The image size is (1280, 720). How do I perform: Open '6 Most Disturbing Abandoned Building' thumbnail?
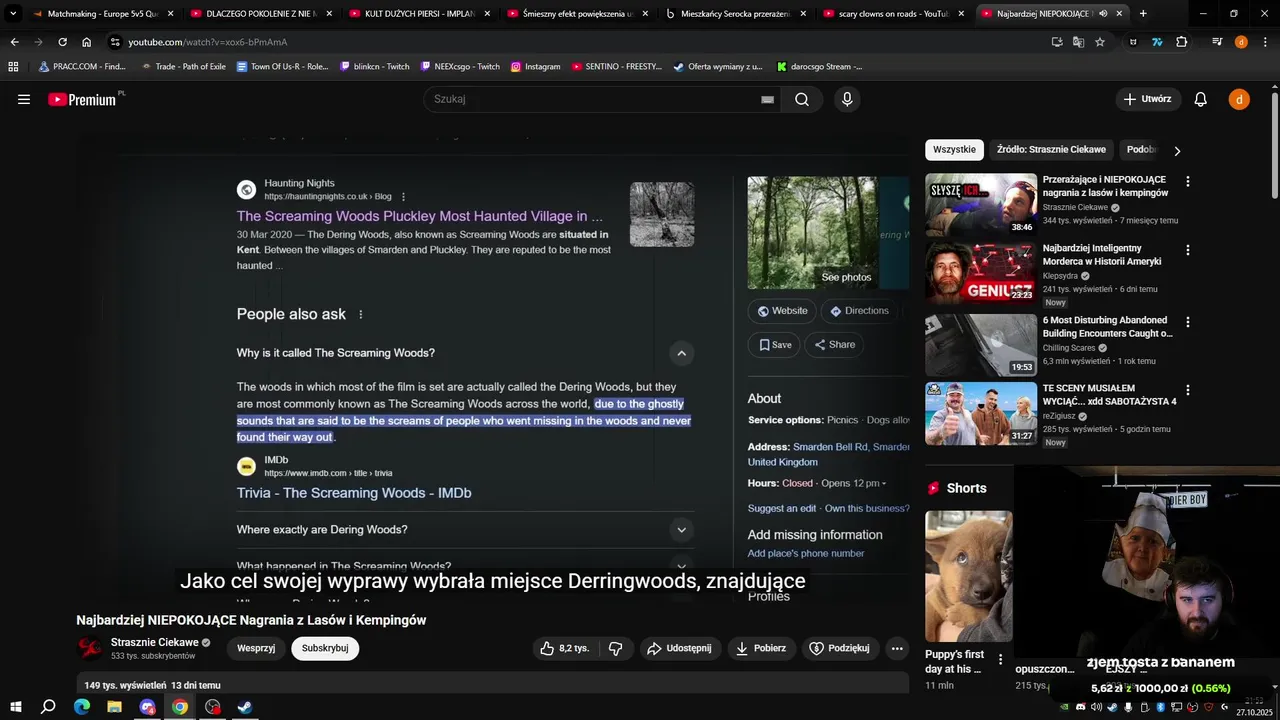(981, 345)
